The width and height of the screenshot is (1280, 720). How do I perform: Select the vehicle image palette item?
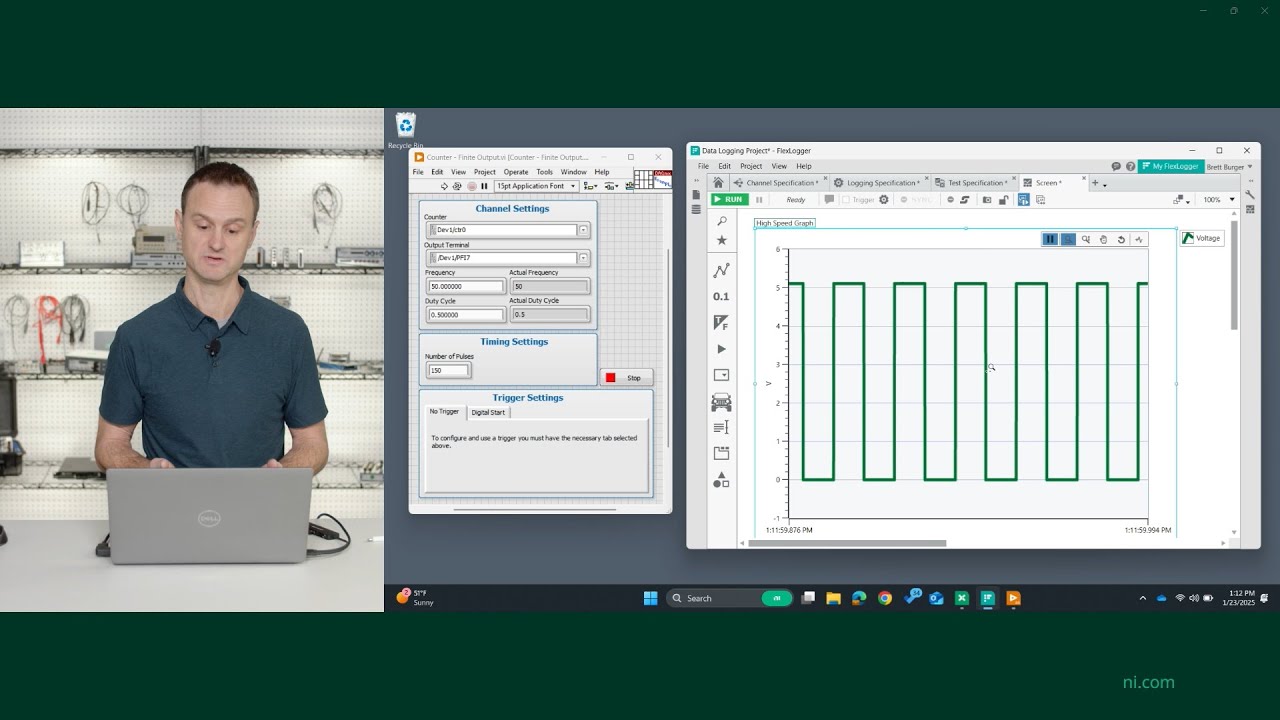coord(721,402)
